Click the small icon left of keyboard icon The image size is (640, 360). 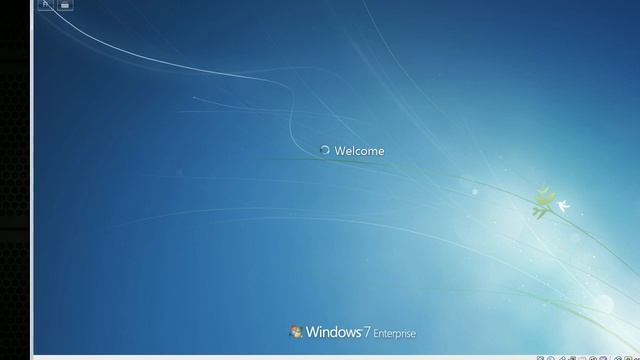point(46,4)
